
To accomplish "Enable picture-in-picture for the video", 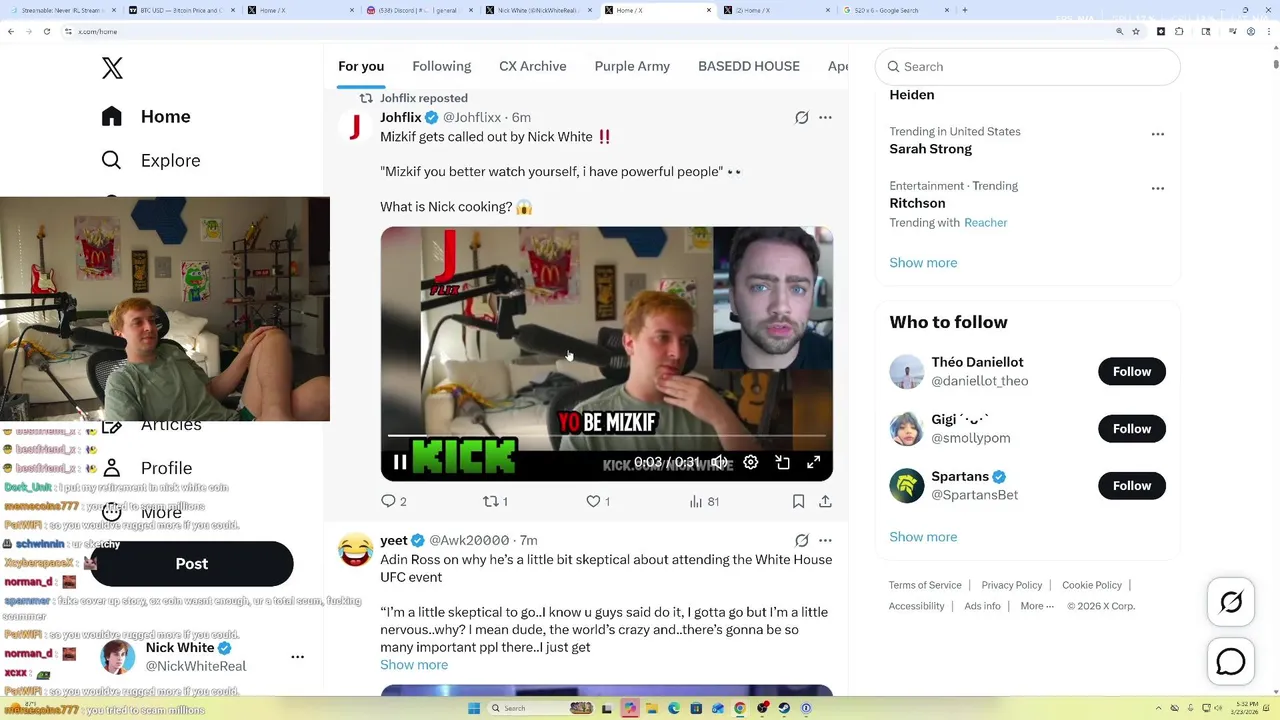I will point(782,462).
